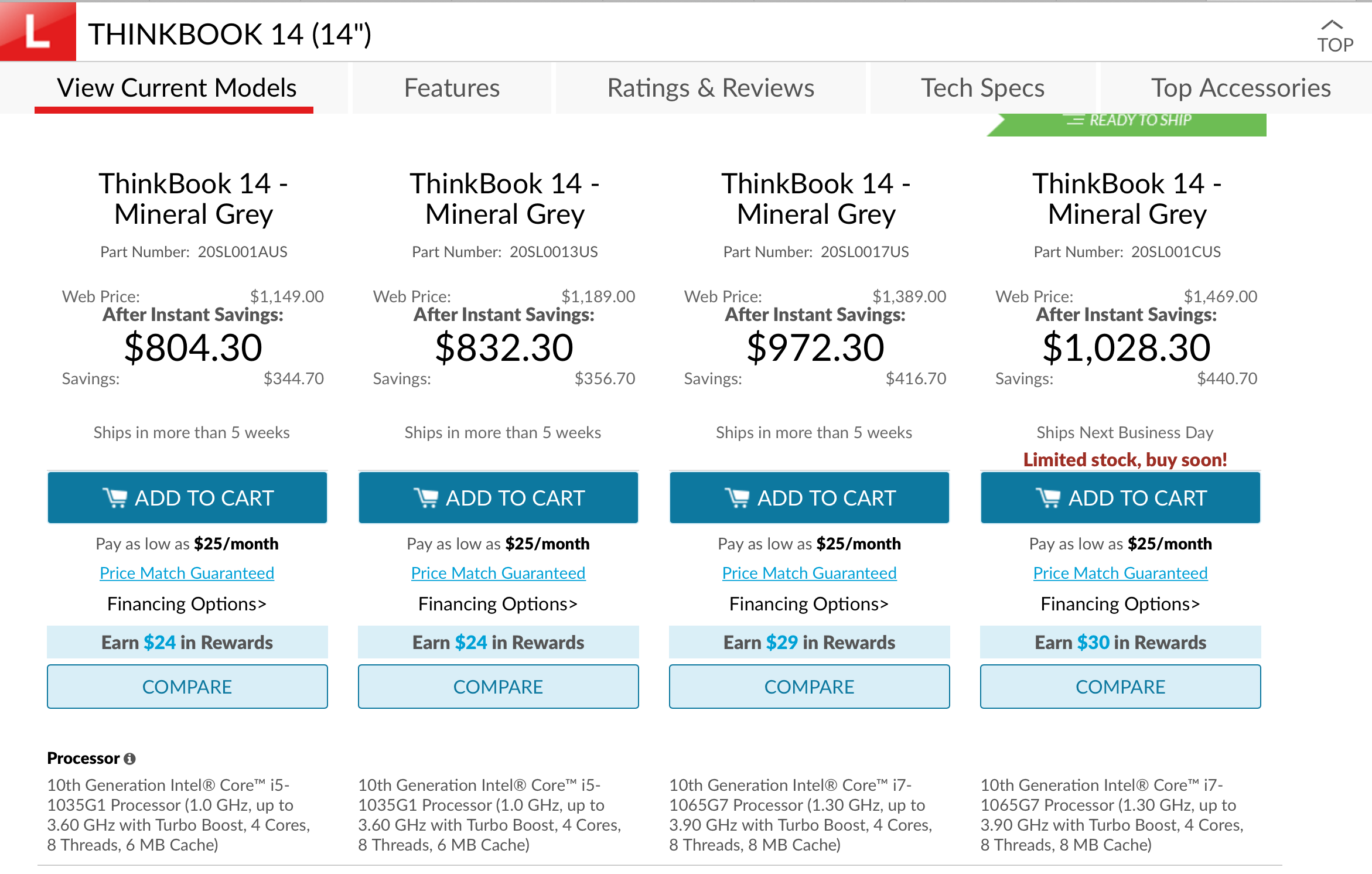The width and height of the screenshot is (1372, 874).
Task: Switch to the Ratings & Reviews tab
Action: point(711,88)
